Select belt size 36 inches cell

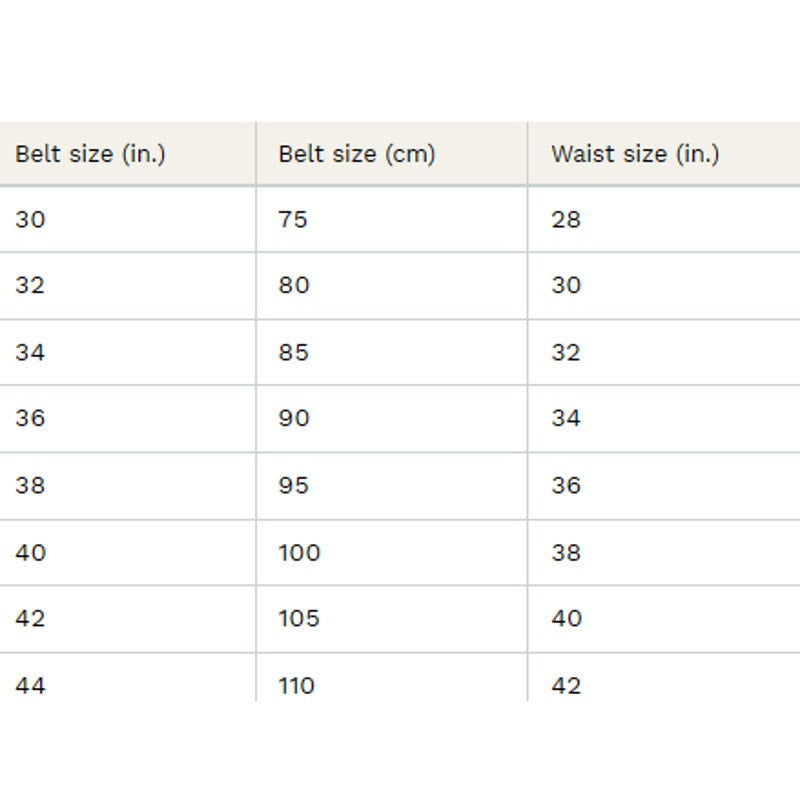tap(31, 418)
